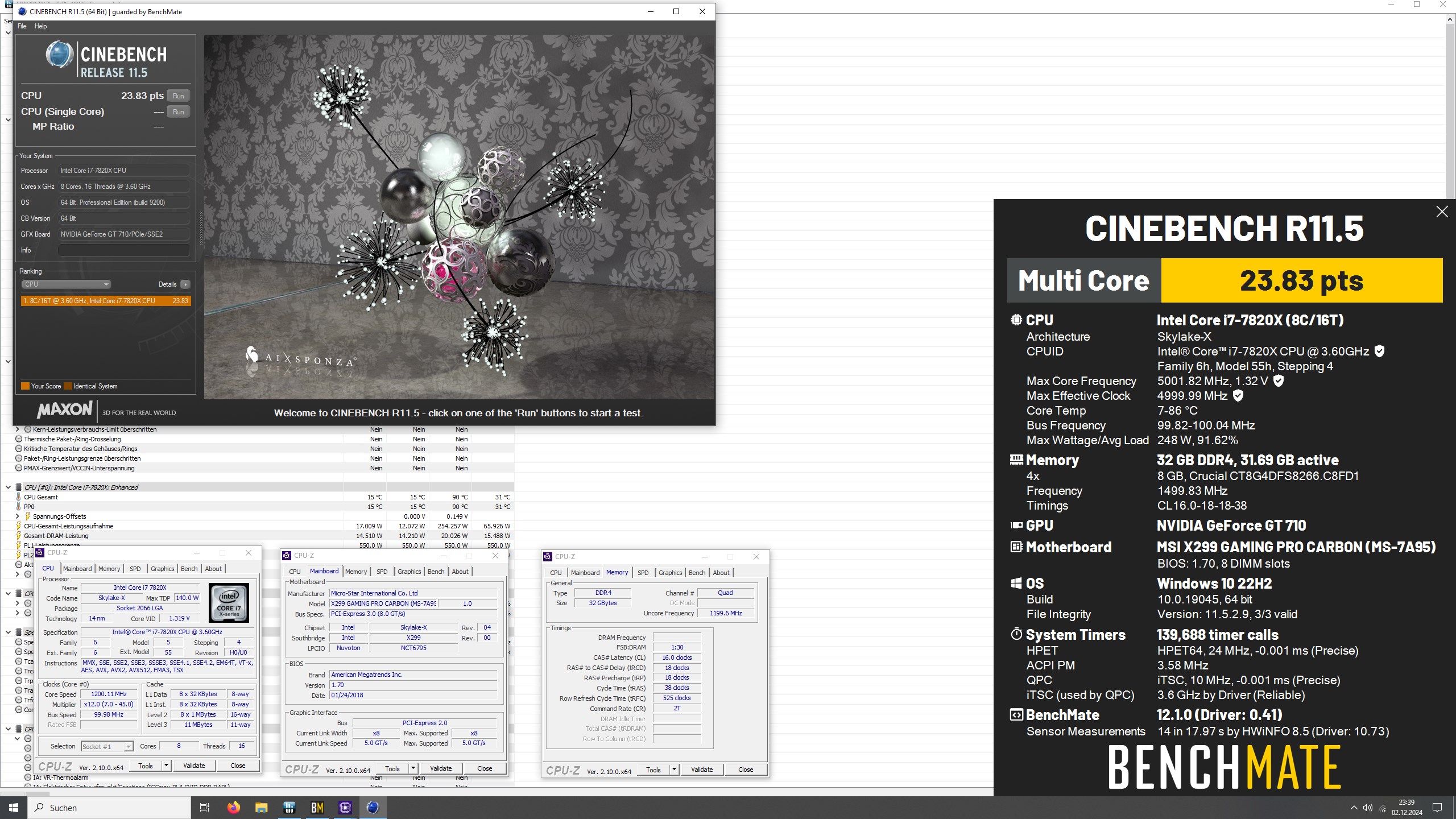Click the Spannungs-Offsets lightning icon

(x=27, y=516)
